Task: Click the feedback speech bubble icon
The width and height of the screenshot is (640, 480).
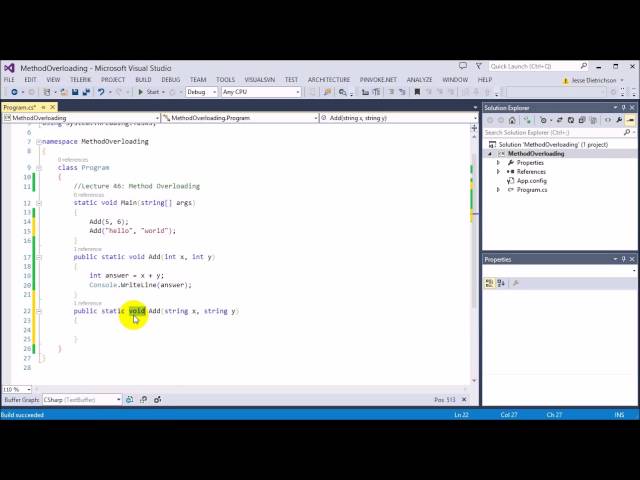Action: [x=462, y=66]
